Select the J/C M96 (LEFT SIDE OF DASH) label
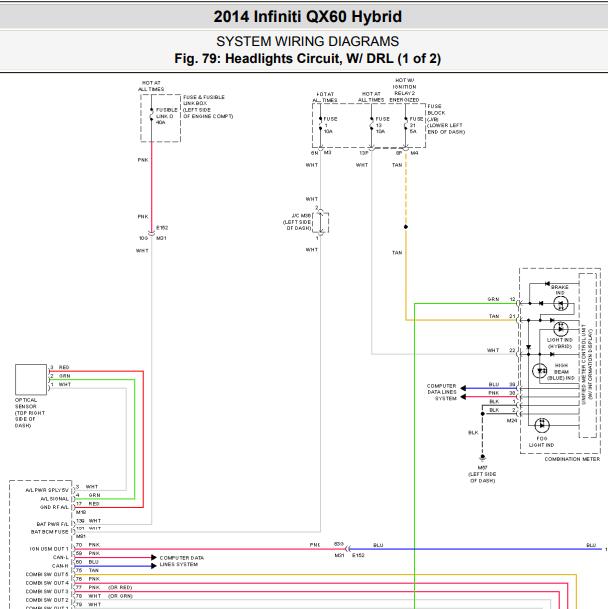This screenshot has height=609, width=608. (297, 222)
